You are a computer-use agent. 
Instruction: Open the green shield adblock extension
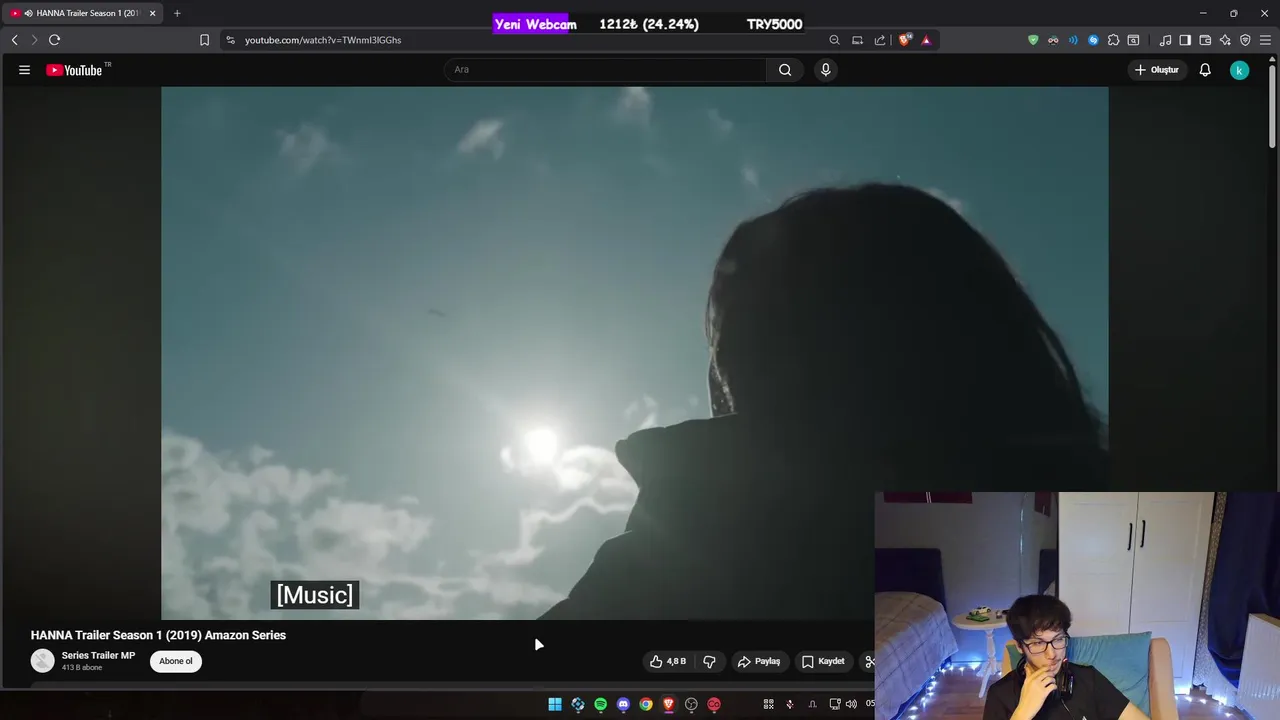pyautogui.click(x=1033, y=40)
